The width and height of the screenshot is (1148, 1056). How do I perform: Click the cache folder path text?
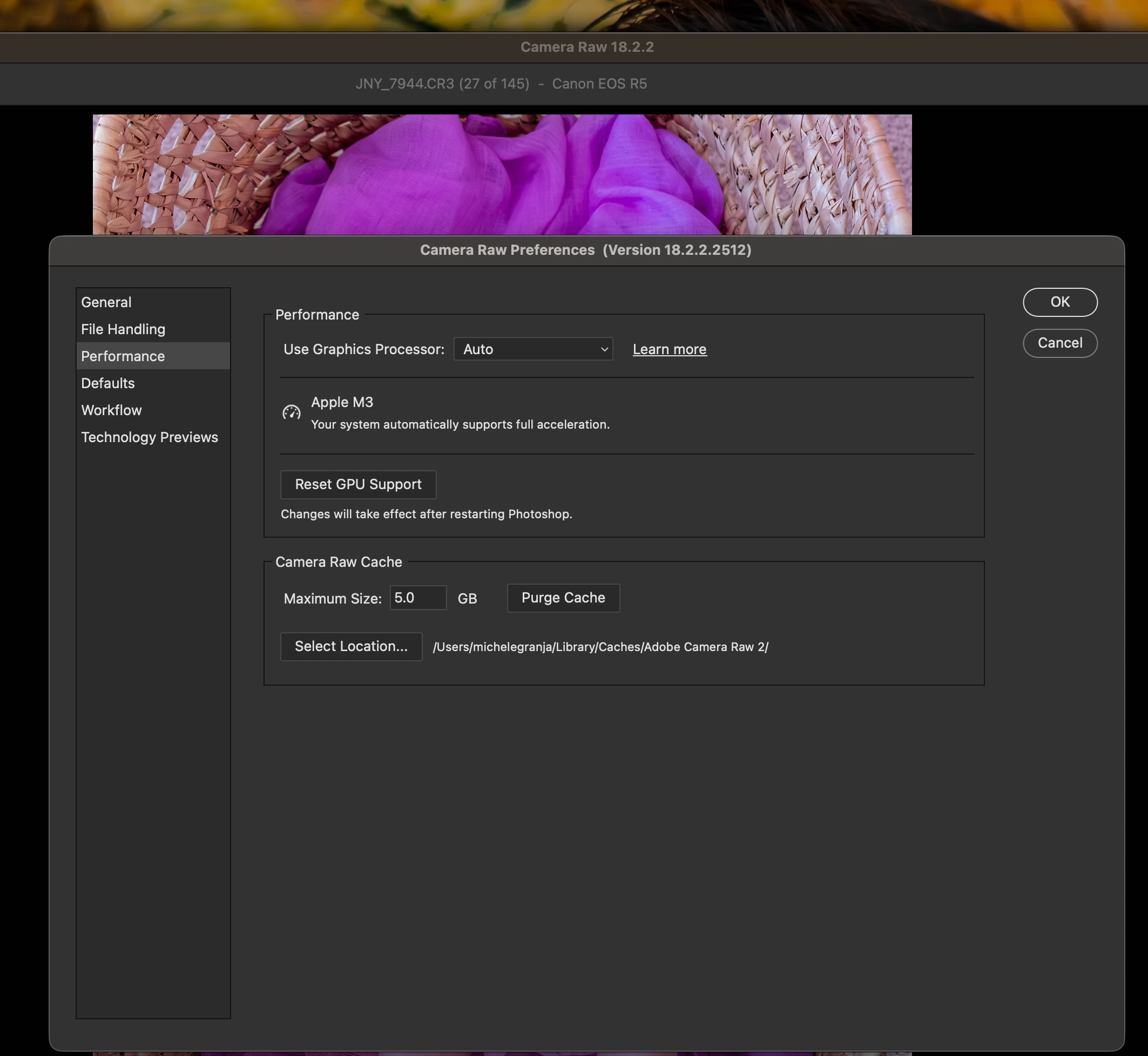(600, 647)
